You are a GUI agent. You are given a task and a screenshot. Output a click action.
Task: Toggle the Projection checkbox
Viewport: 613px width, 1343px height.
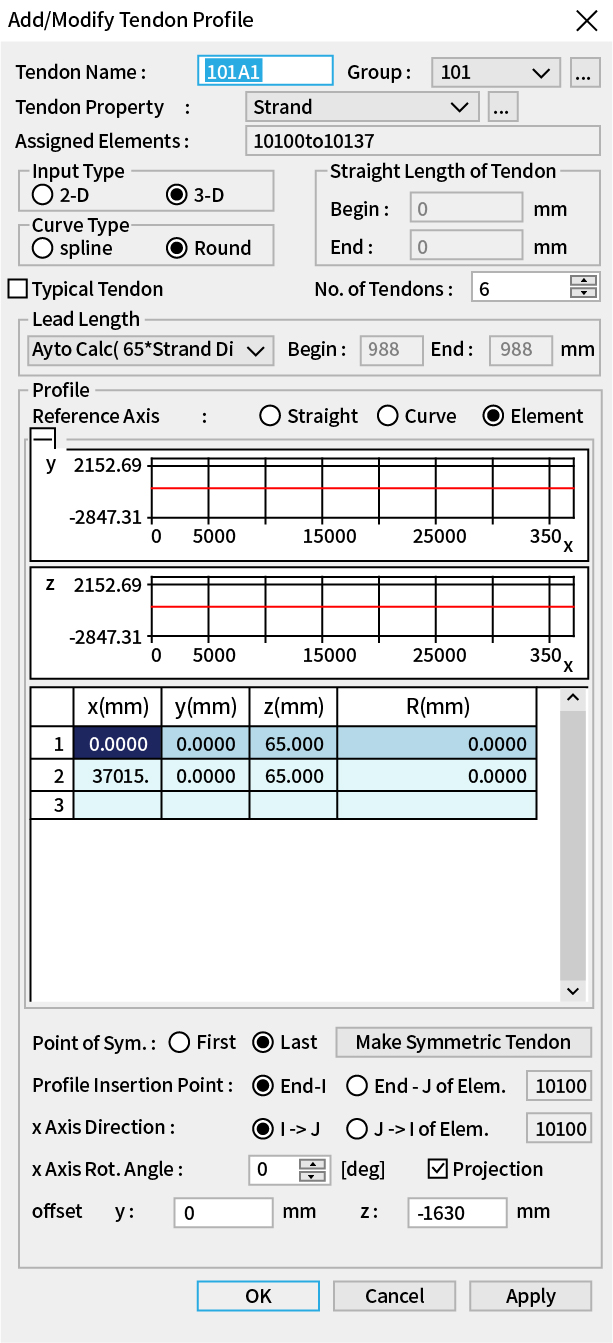coord(437,1168)
